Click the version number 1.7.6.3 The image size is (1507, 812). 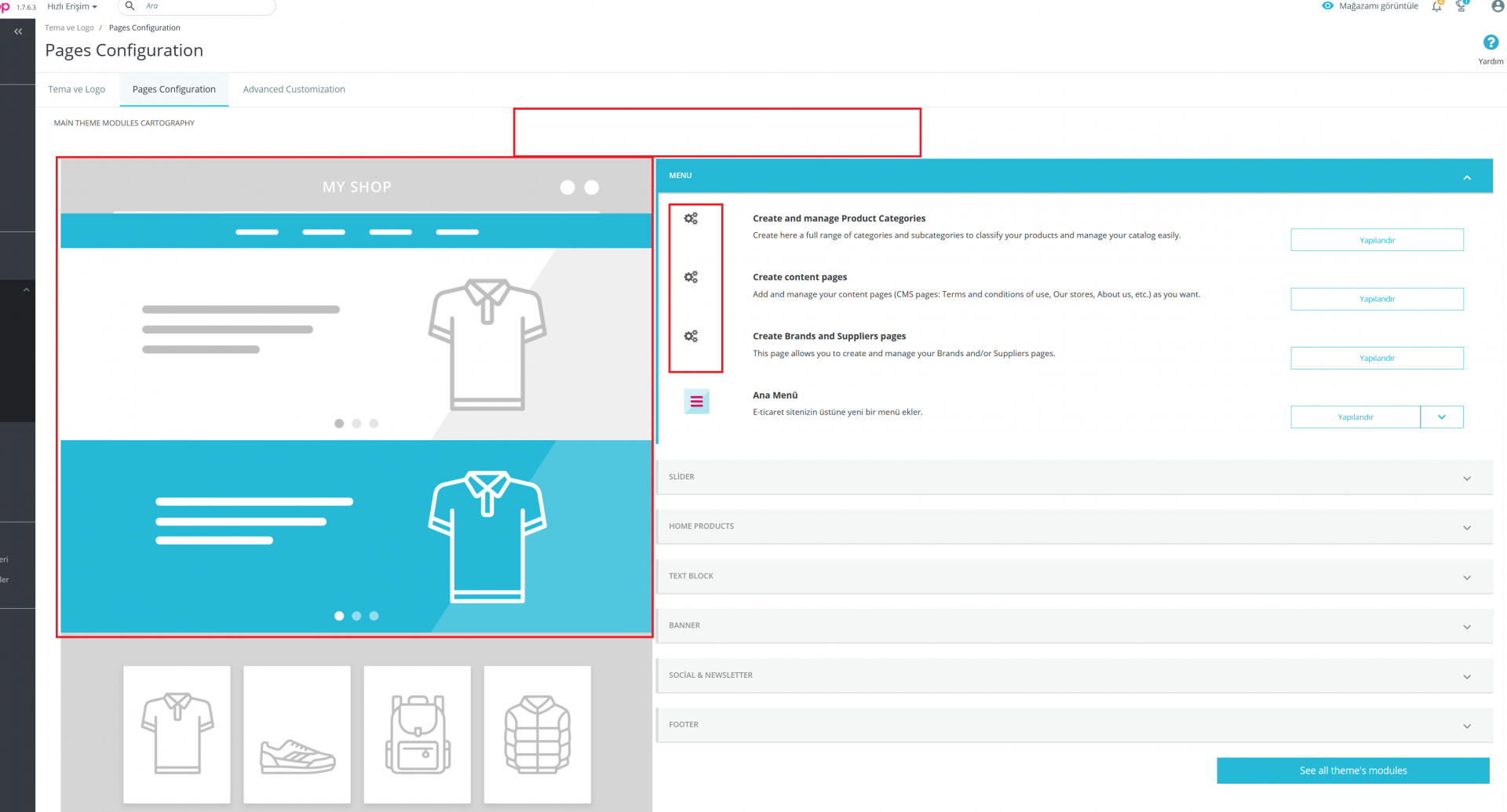point(26,7)
